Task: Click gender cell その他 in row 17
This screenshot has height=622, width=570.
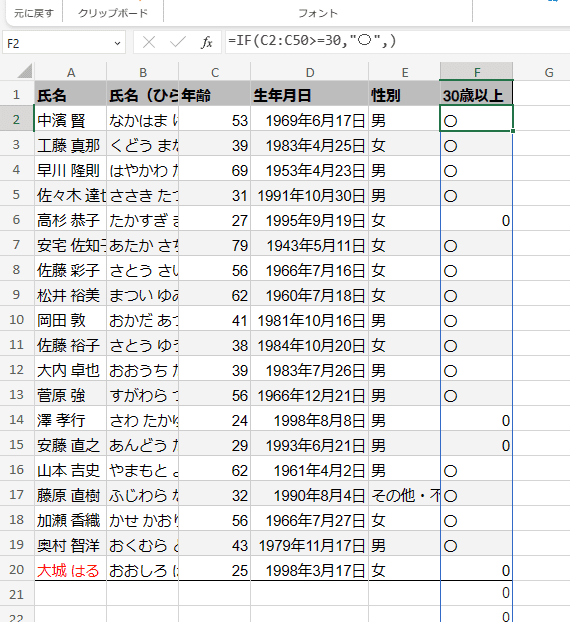Action: pos(405,494)
